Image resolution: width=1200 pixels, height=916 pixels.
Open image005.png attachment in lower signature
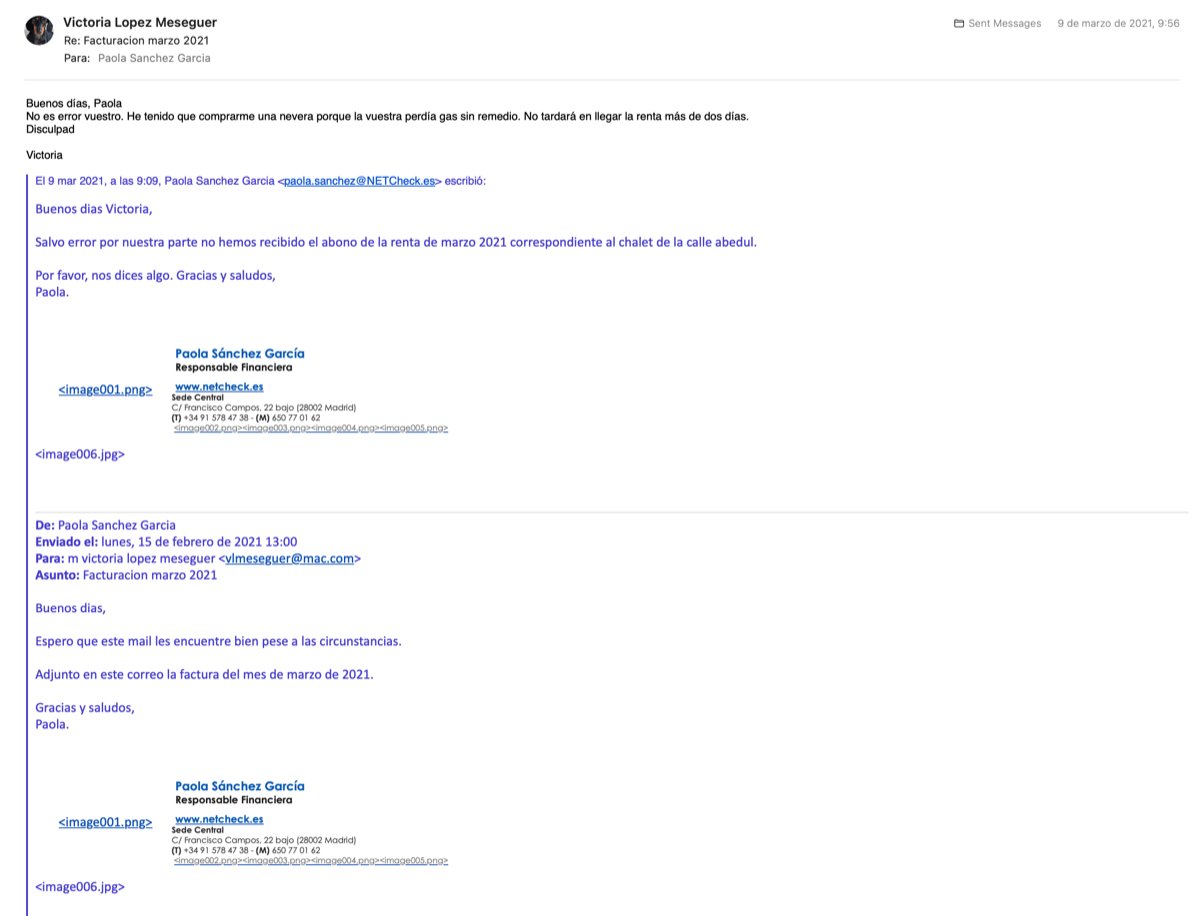tap(414, 860)
